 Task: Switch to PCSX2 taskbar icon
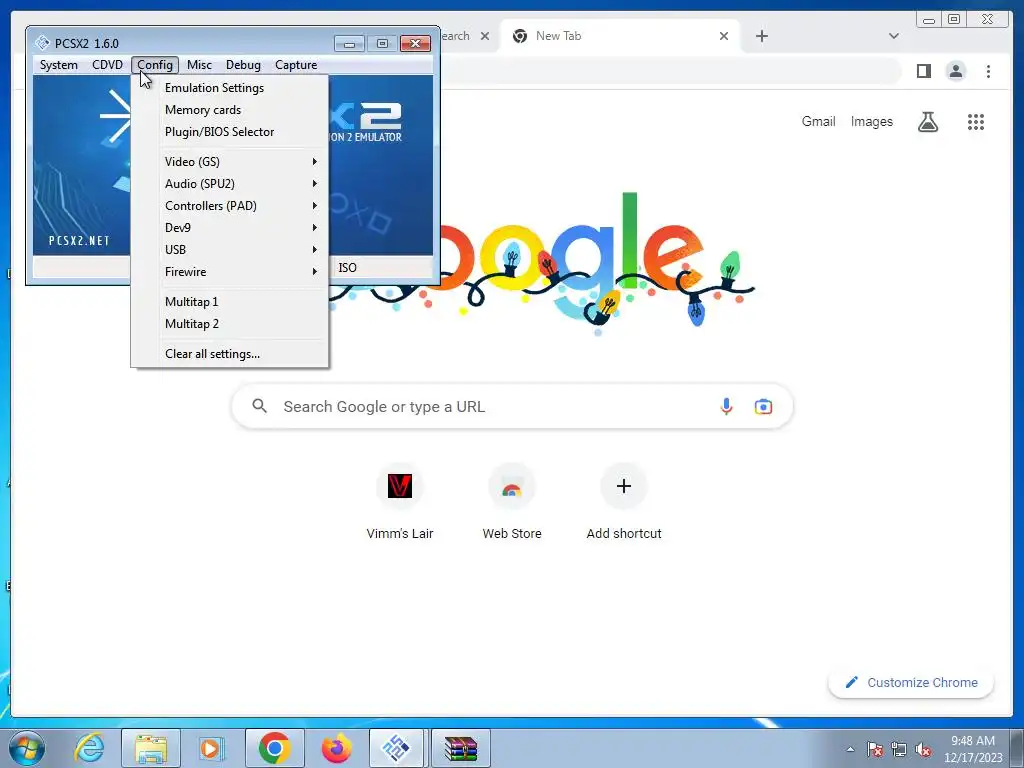pyautogui.click(x=397, y=748)
